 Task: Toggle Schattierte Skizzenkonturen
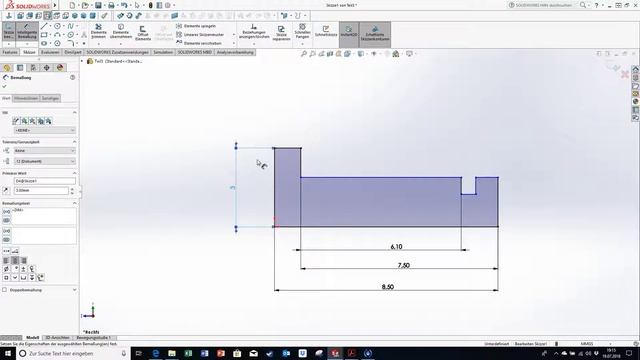tap(375, 33)
